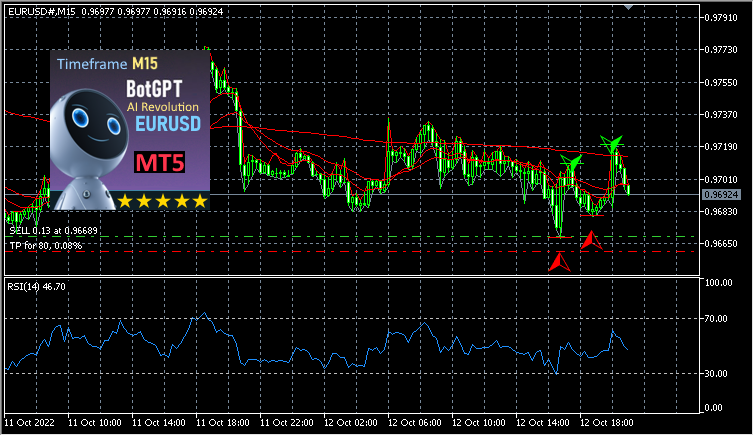The image size is (754, 436).
Task: Click the current price tag 0.96924
Action: [x=721, y=195]
